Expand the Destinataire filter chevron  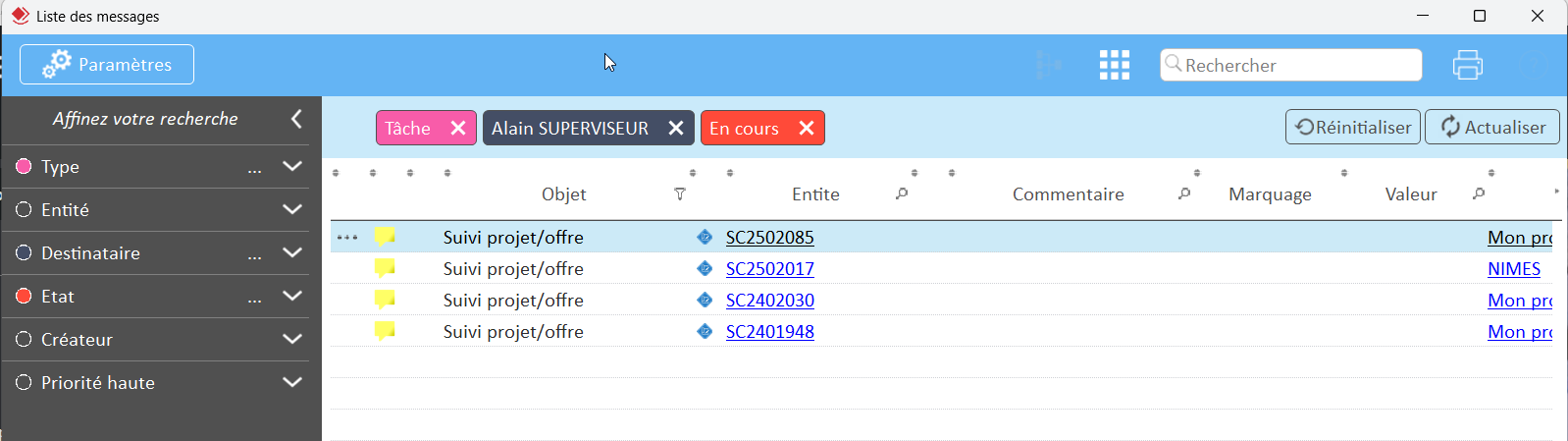tap(292, 252)
